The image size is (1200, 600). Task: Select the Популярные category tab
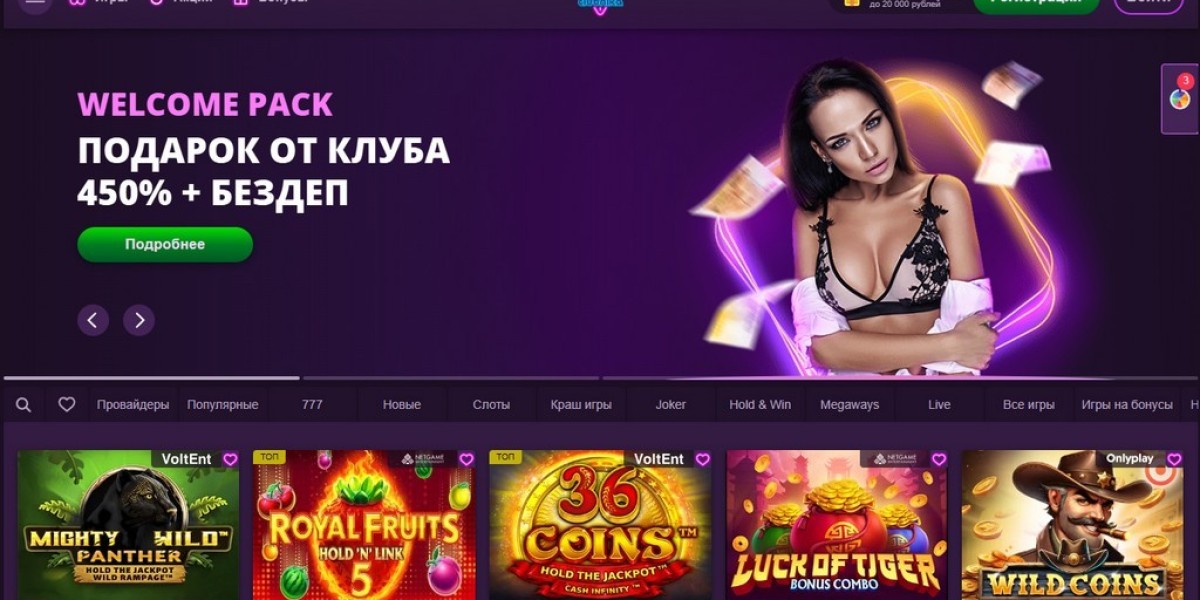[x=222, y=405]
